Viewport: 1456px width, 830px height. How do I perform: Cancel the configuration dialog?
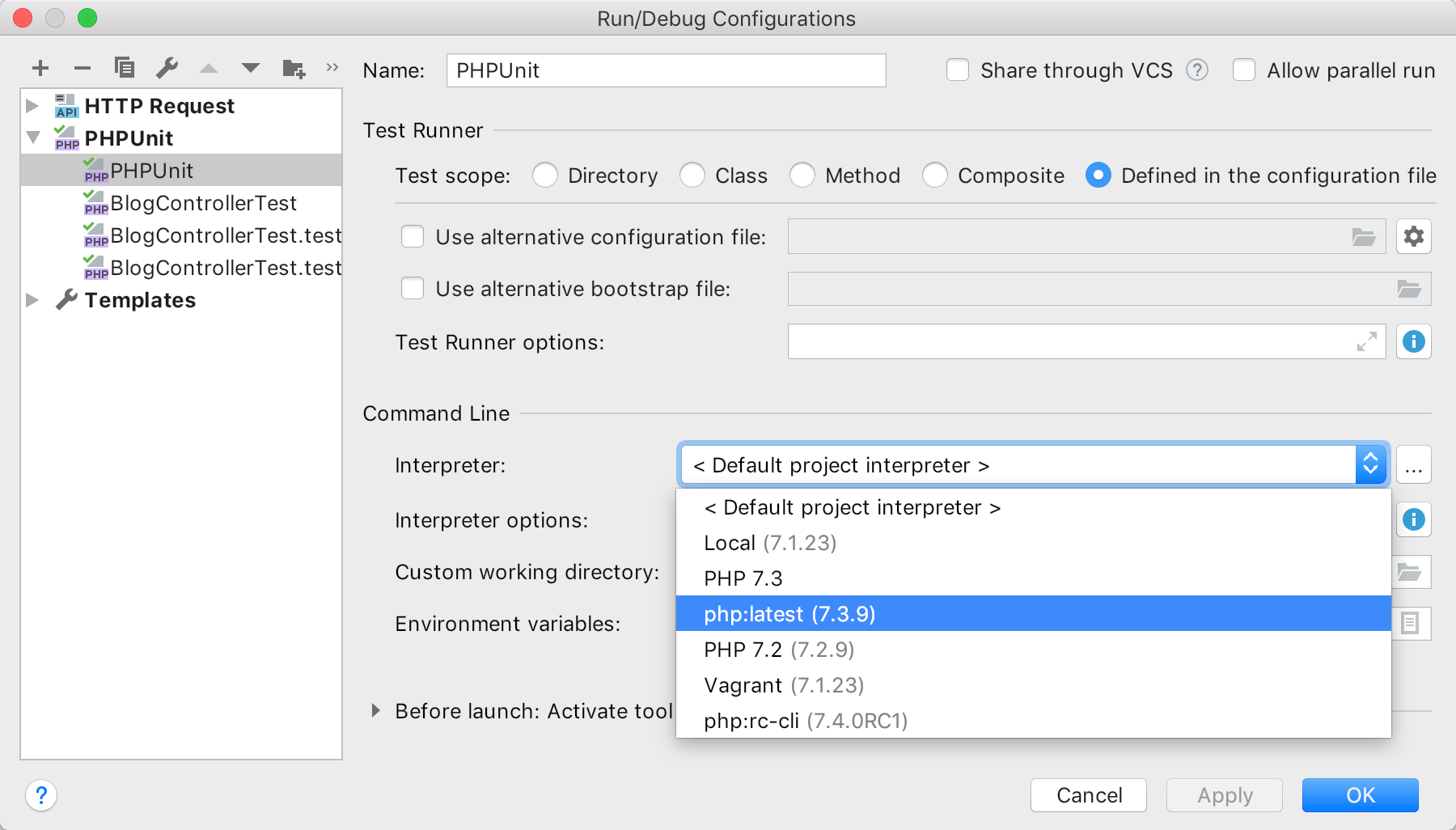(1089, 795)
